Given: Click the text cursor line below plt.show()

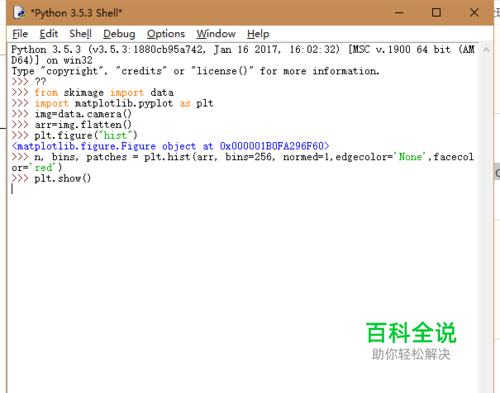Looking at the screenshot, I should 12,189.
